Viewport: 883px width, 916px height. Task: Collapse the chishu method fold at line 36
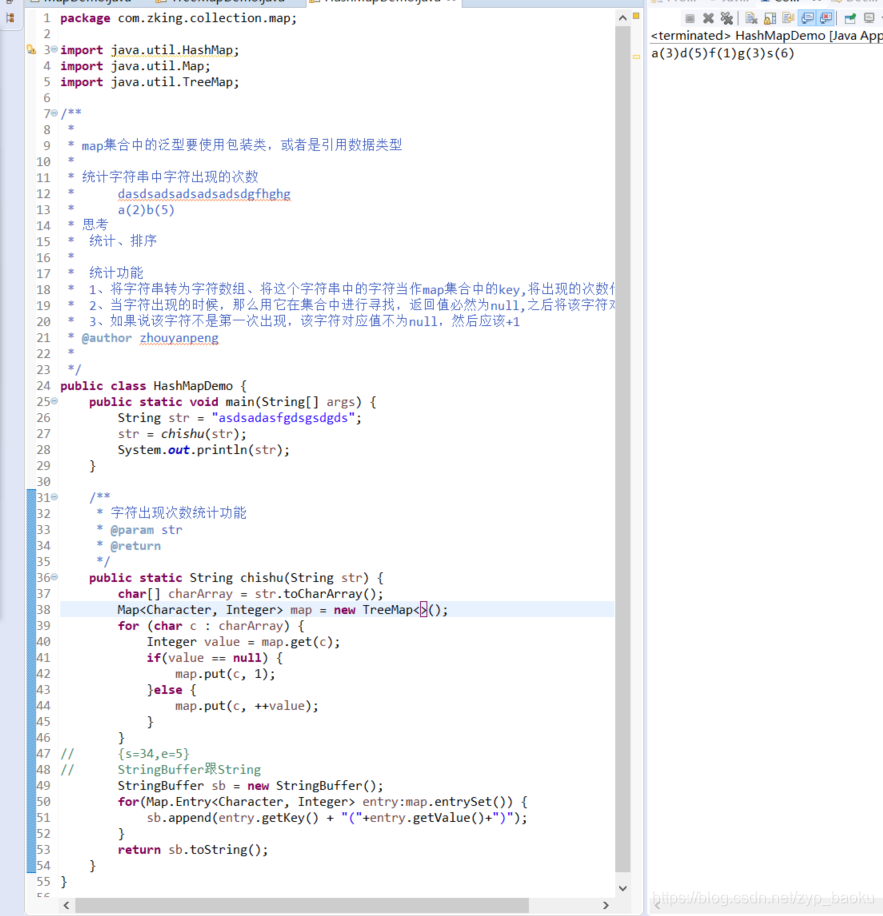pyautogui.click(x=54, y=577)
